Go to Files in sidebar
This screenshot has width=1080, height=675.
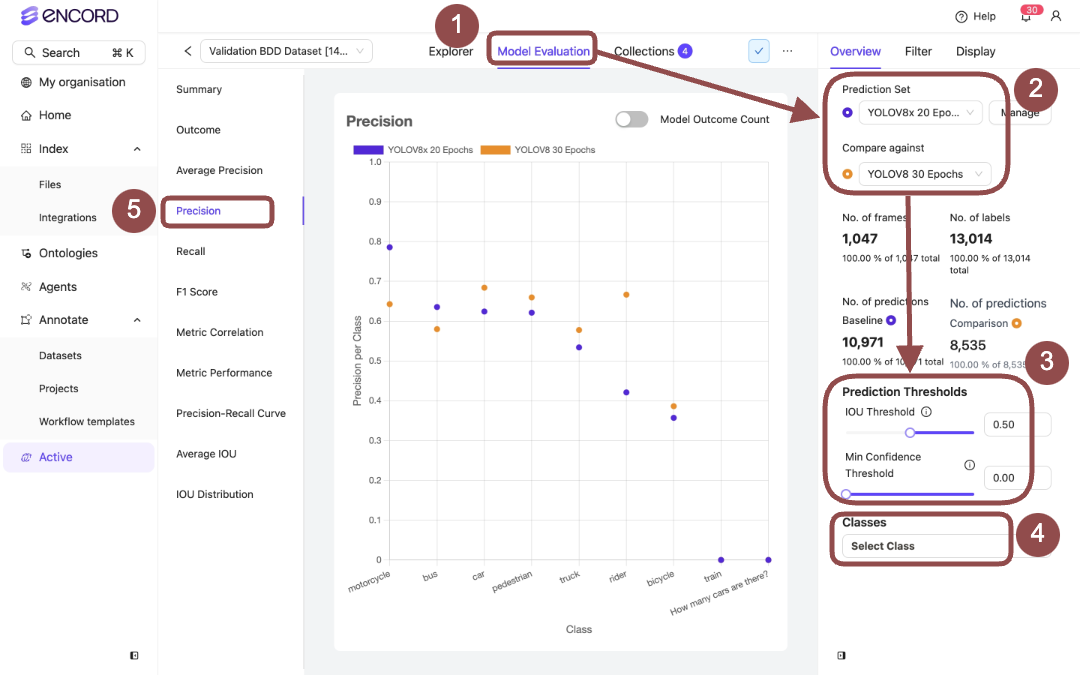pyautogui.click(x=50, y=185)
